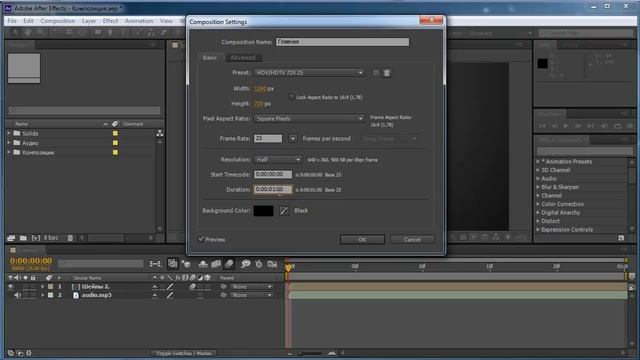Enable Draft 3D in timeline header

coord(187,264)
